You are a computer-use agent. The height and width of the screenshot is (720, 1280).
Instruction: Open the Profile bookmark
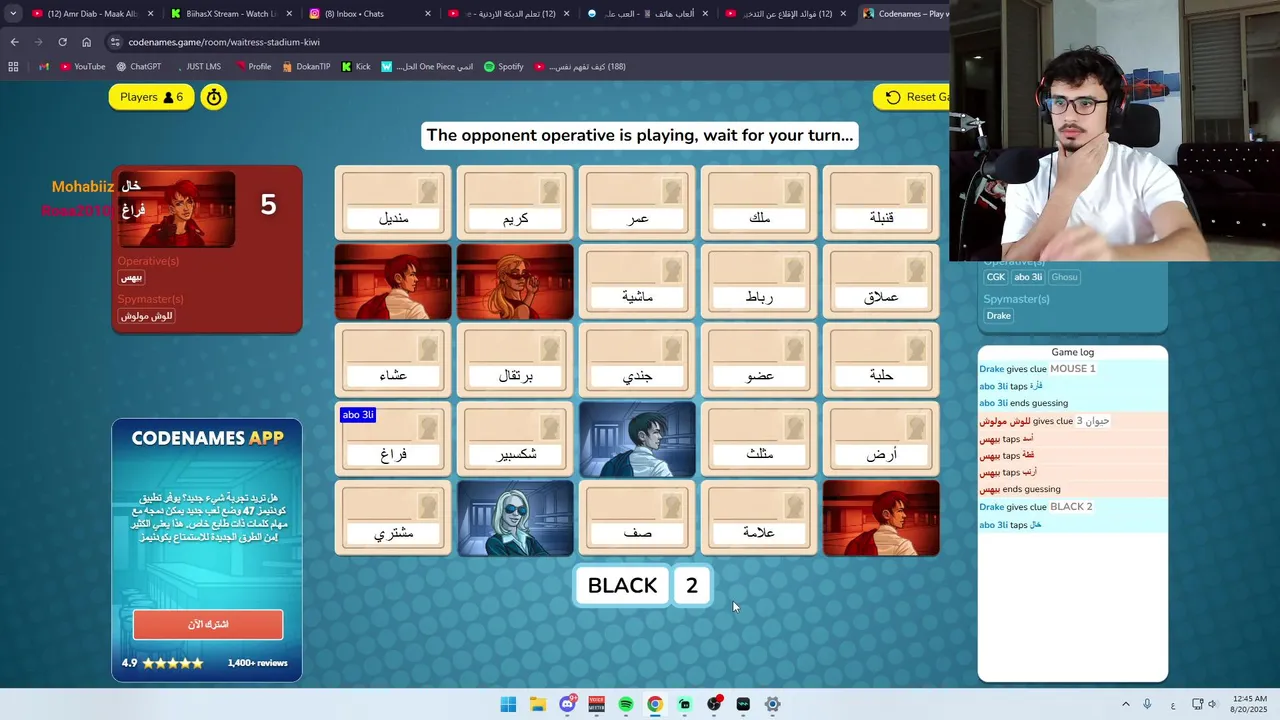(x=253, y=67)
